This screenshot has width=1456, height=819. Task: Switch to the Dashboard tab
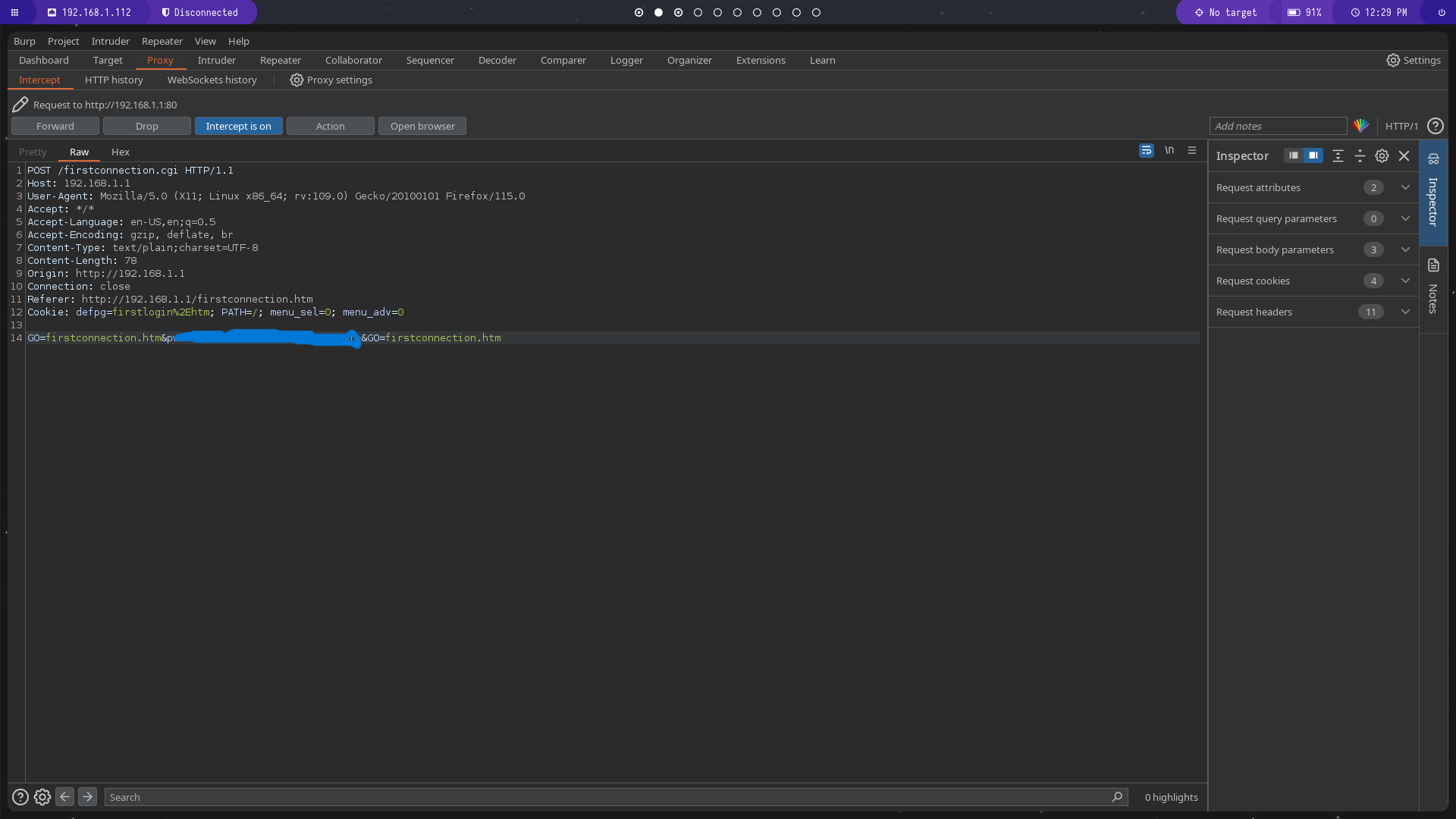click(43, 60)
